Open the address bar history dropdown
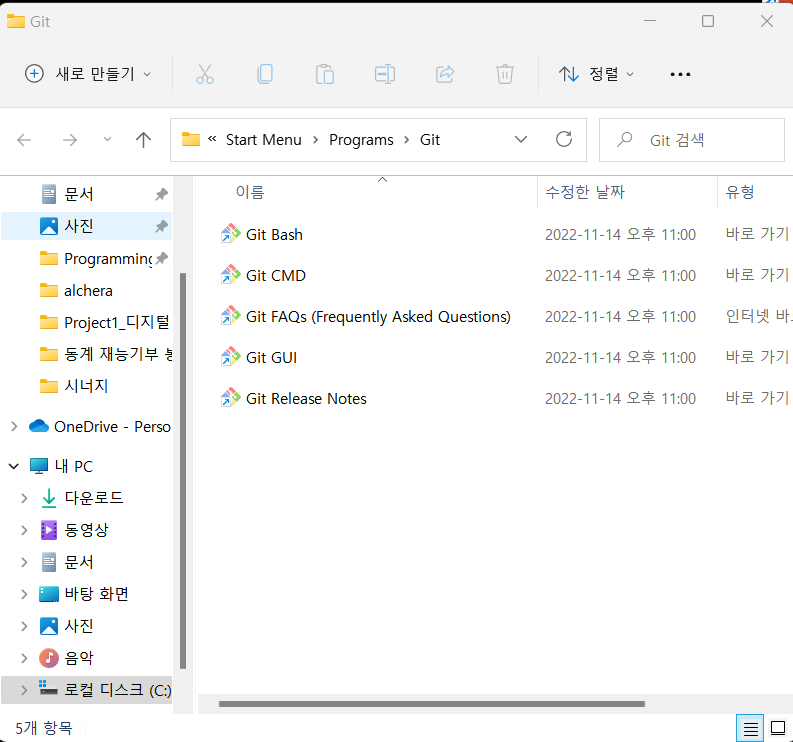The height and width of the screenshot is (742, 793). [x=521, y=139]
